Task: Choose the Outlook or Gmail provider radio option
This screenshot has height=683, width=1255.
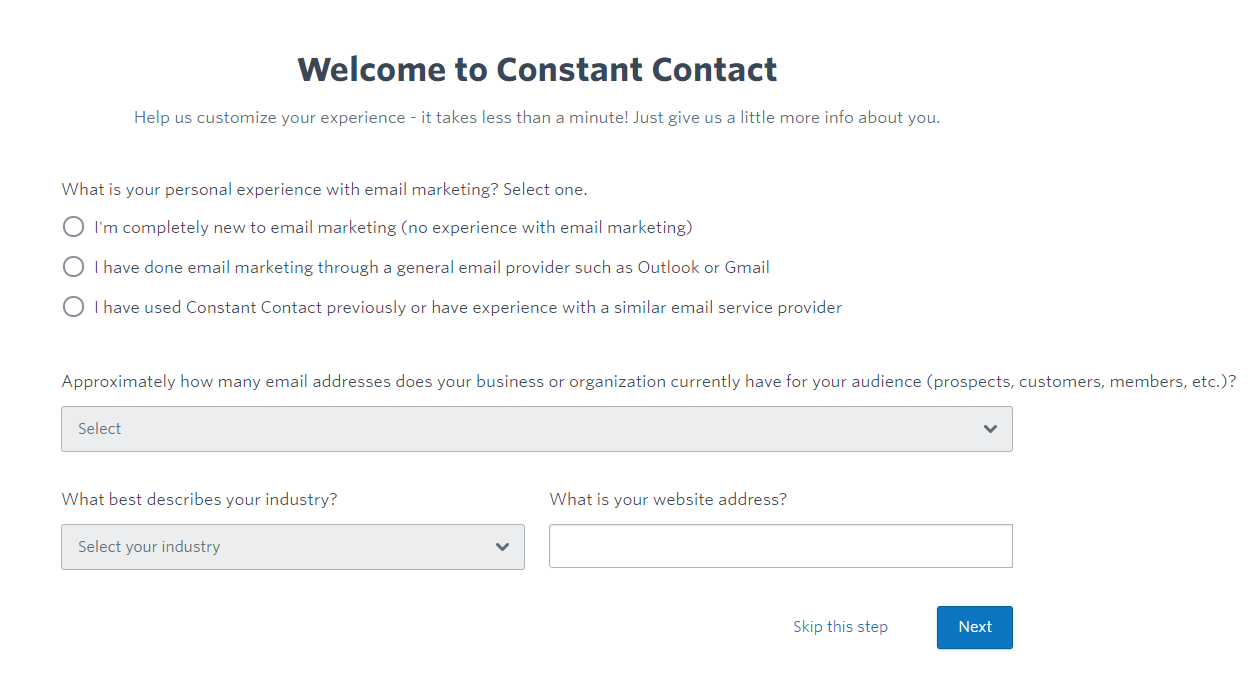Action: 73,267
